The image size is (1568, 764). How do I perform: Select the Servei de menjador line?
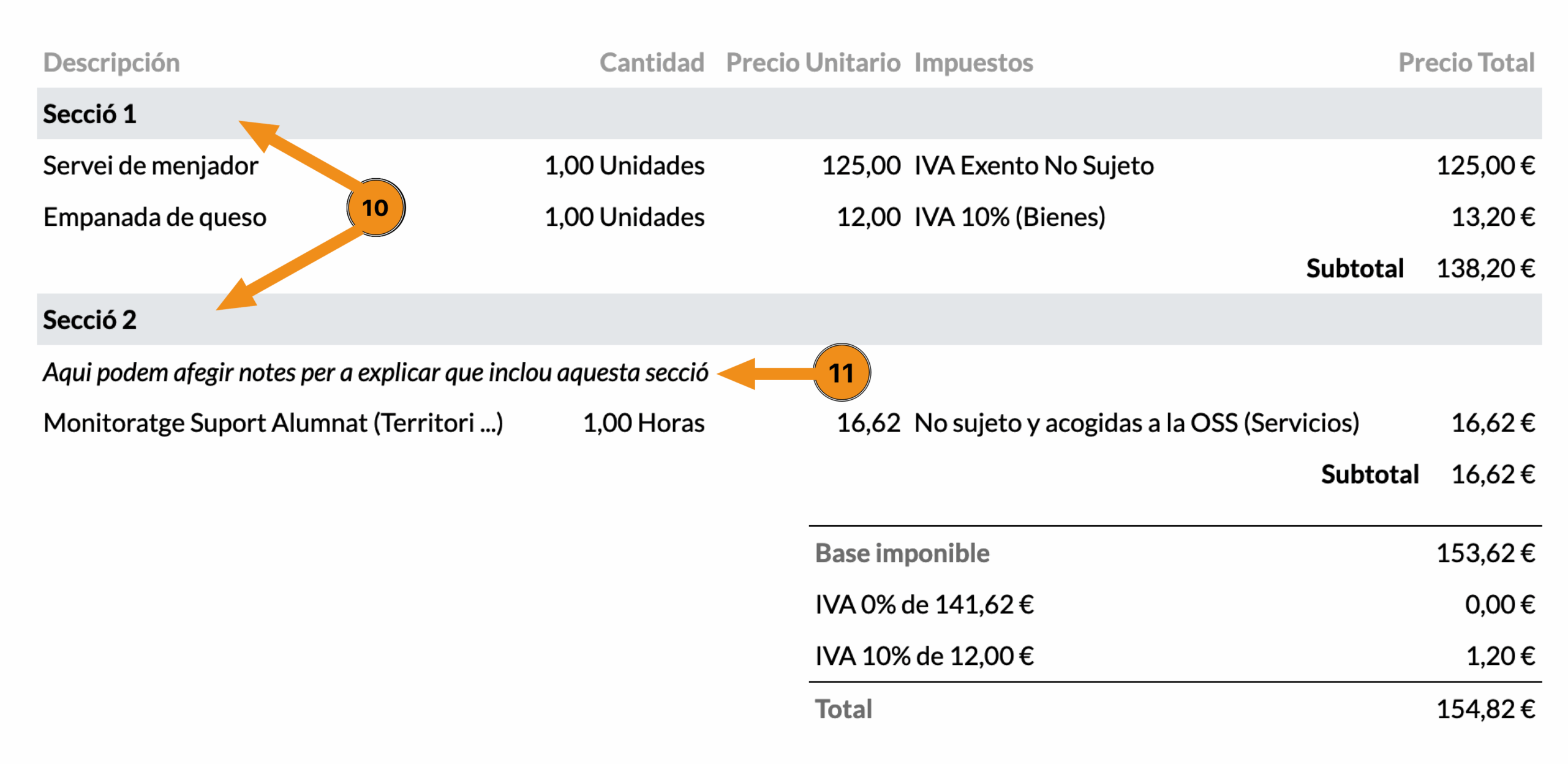151,166
